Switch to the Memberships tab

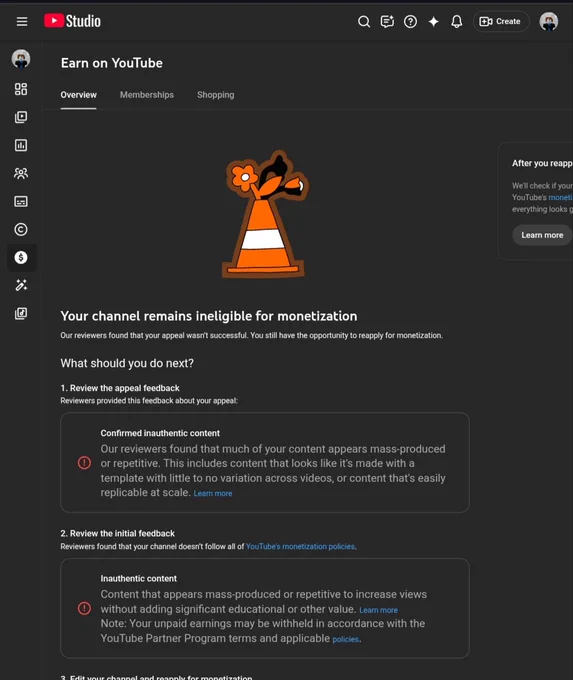point(147,95)
